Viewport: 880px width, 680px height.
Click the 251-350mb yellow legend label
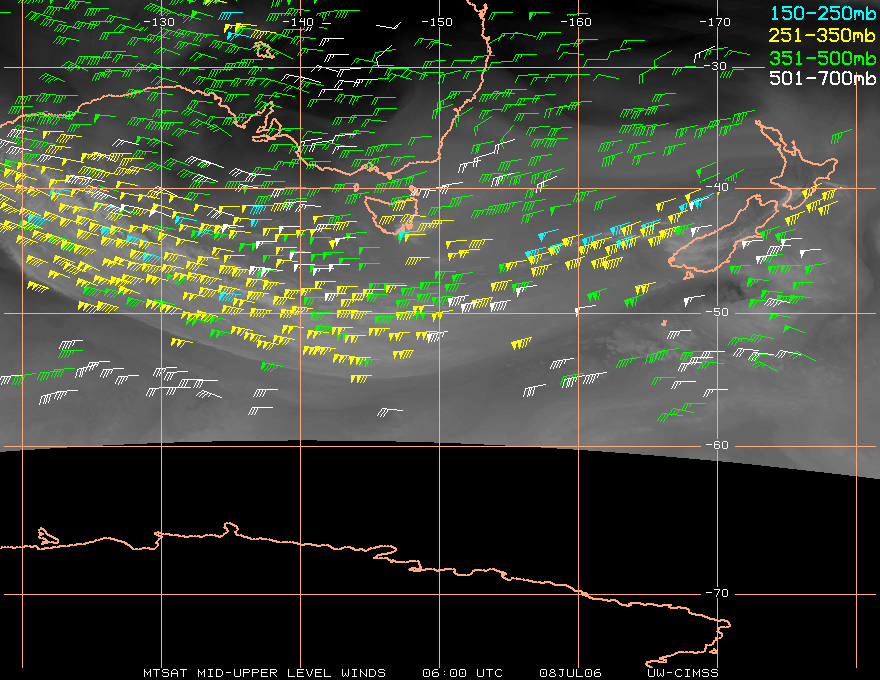pyautogui.click(x=822, y=35)
